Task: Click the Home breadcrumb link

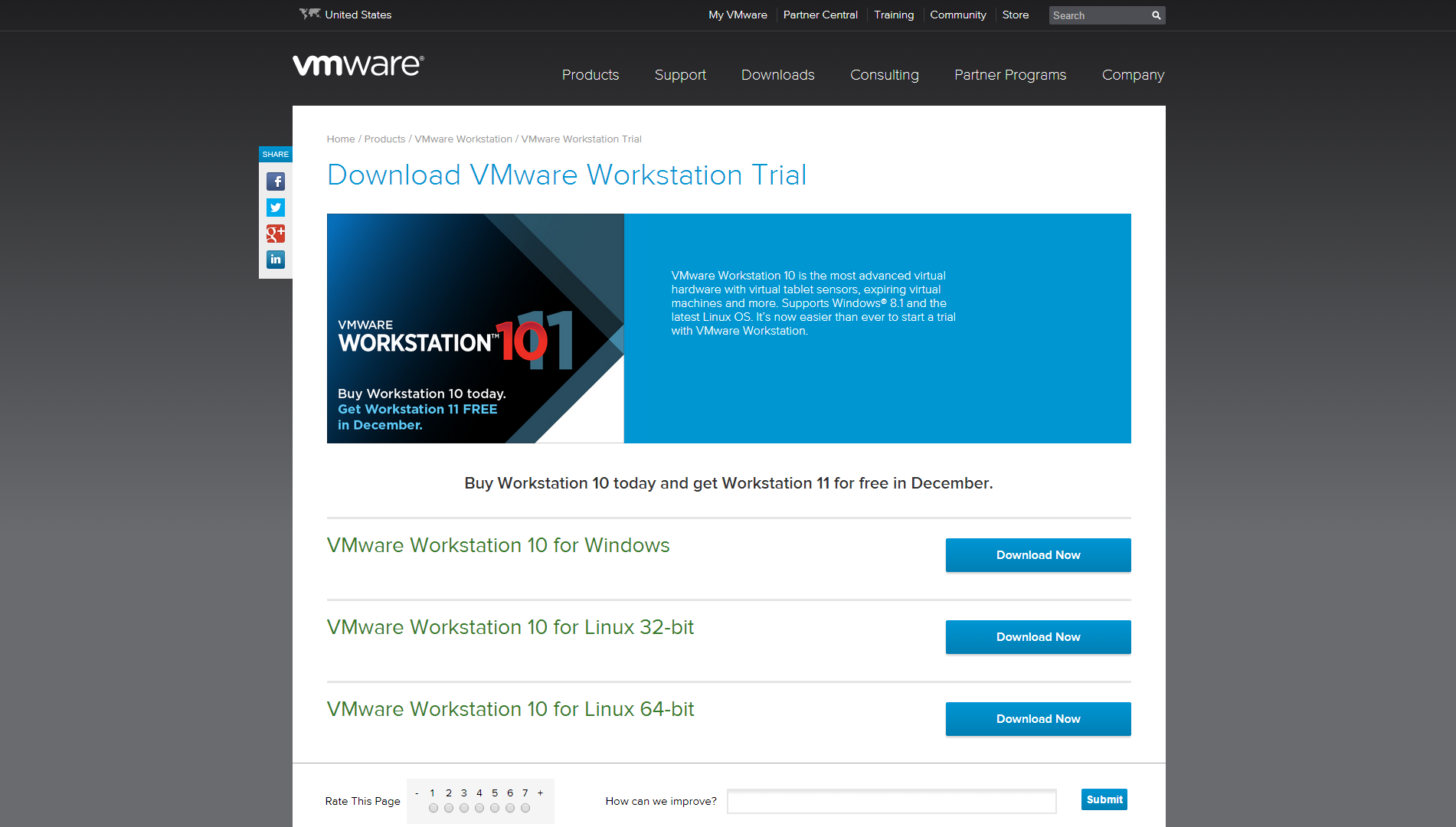Action: pyautogui.click(x=341, y=139)
